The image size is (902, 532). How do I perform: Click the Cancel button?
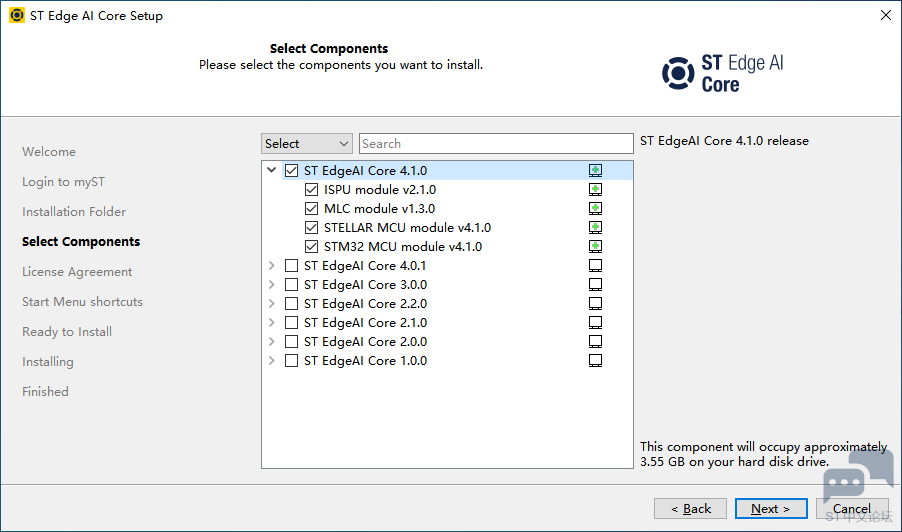(x=852, y=509)
